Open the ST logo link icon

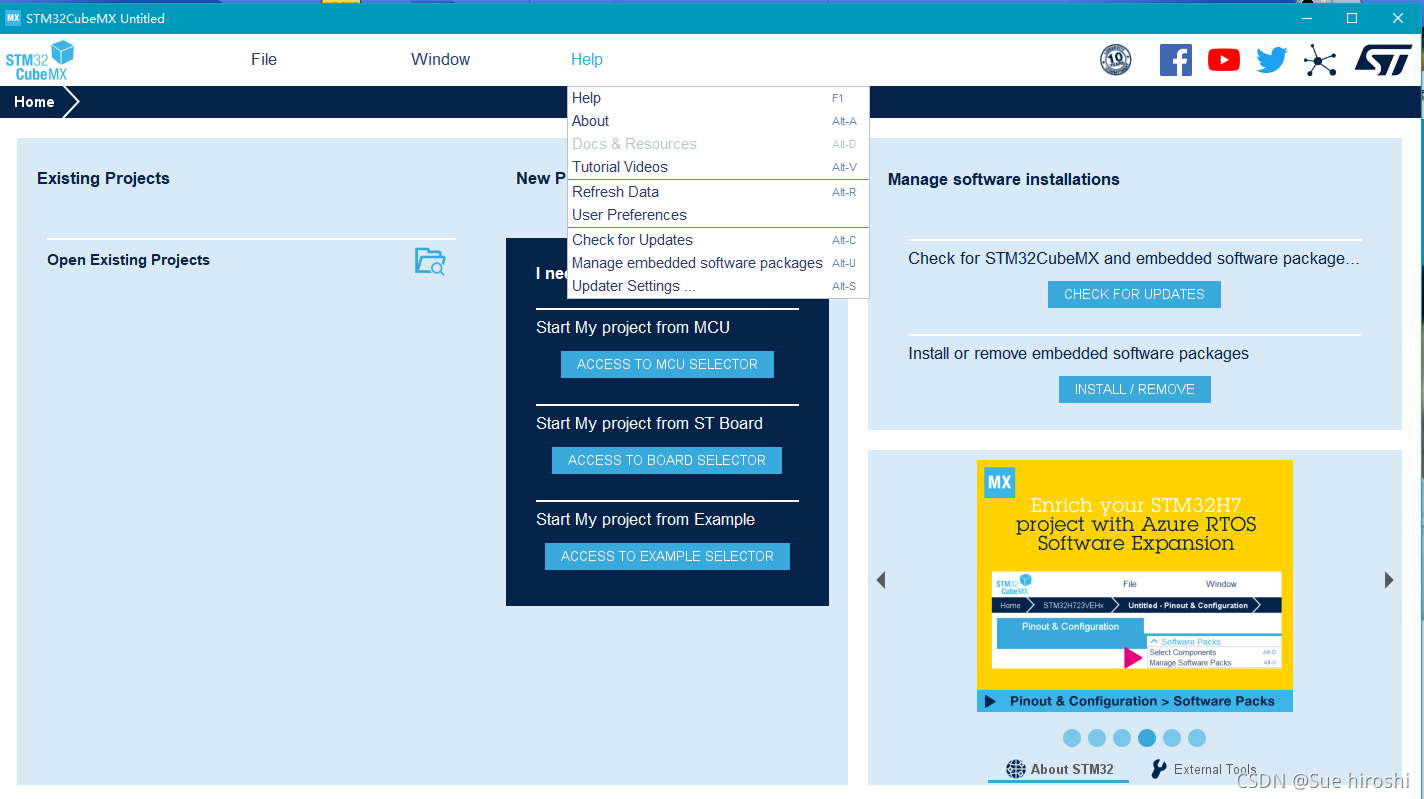(x=1384, y=59)
